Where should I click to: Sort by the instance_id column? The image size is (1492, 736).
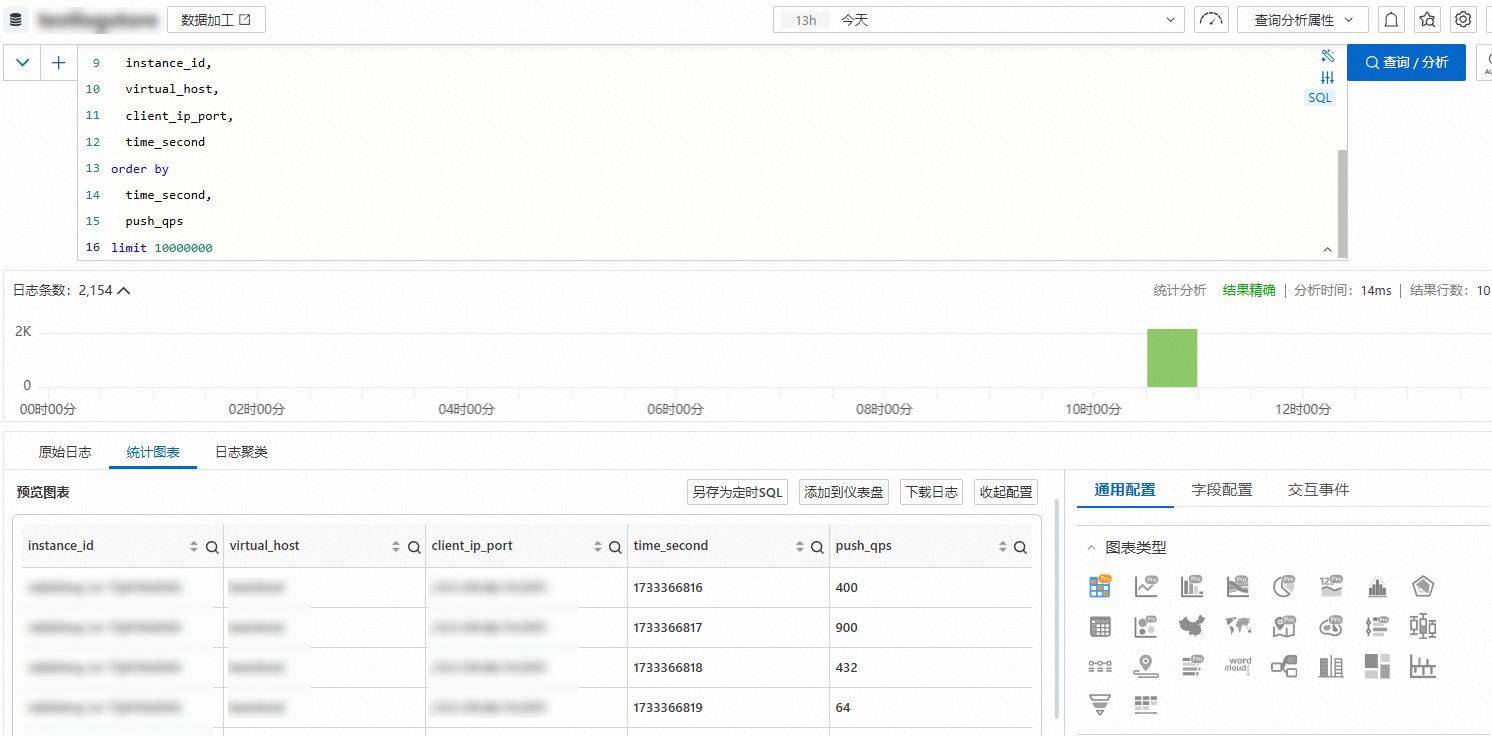(x=194, y=547)
